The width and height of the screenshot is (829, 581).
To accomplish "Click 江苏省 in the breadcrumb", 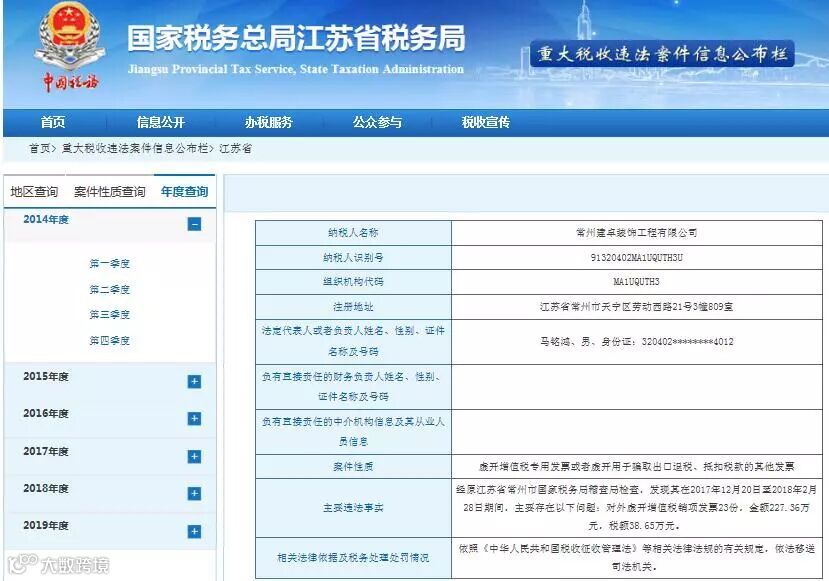I will (x=235, y=149).
